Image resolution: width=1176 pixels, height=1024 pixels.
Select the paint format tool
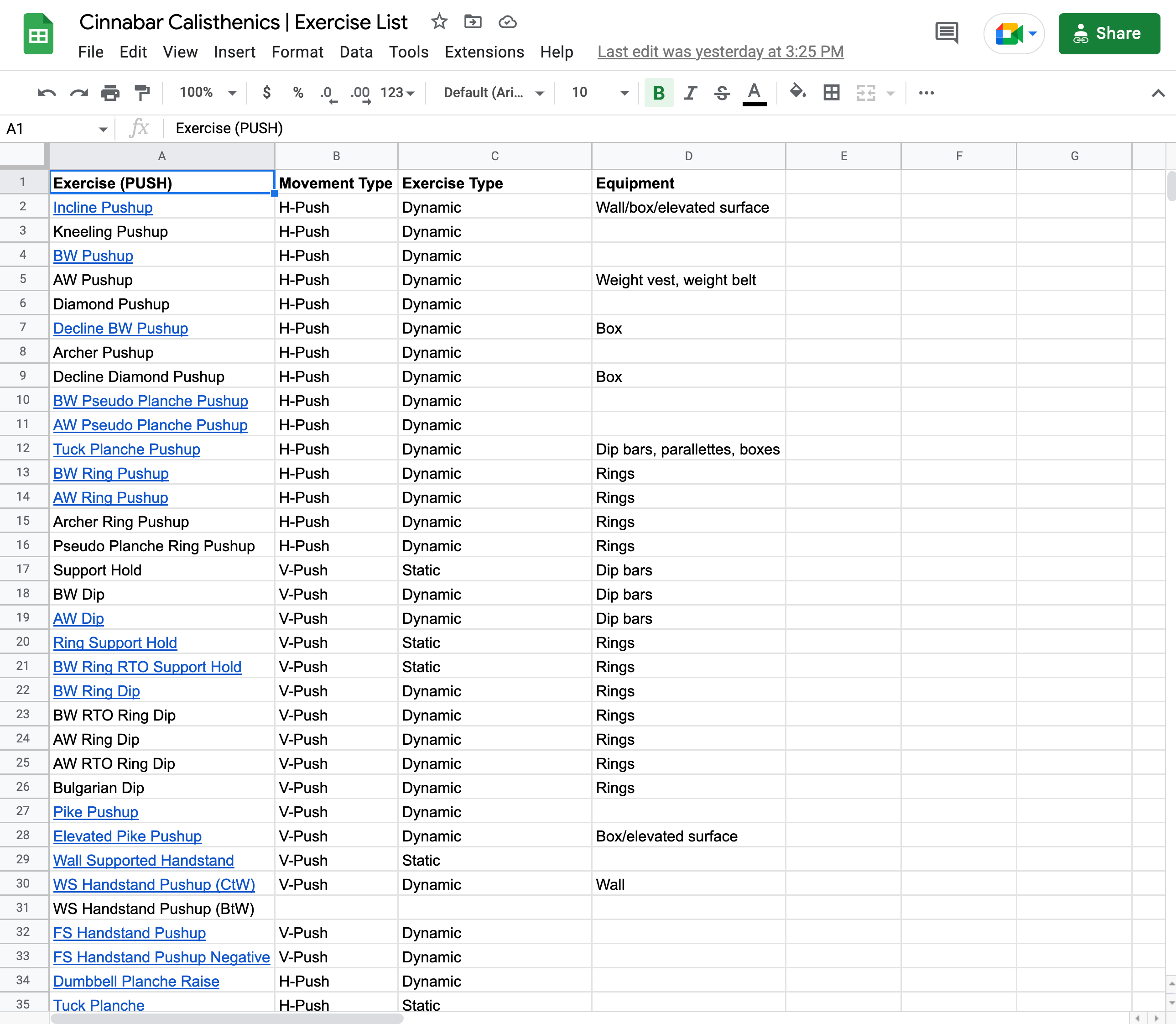[142, 93]
